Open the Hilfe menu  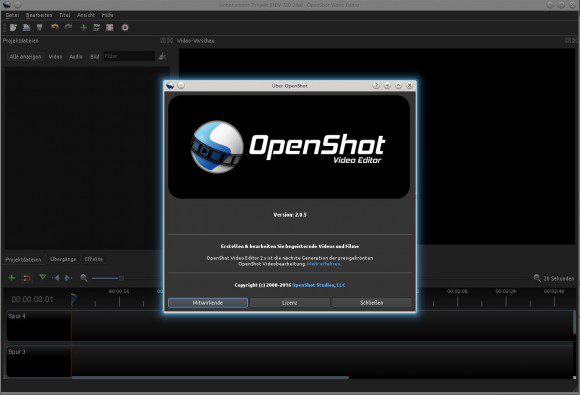click(108, 15)
